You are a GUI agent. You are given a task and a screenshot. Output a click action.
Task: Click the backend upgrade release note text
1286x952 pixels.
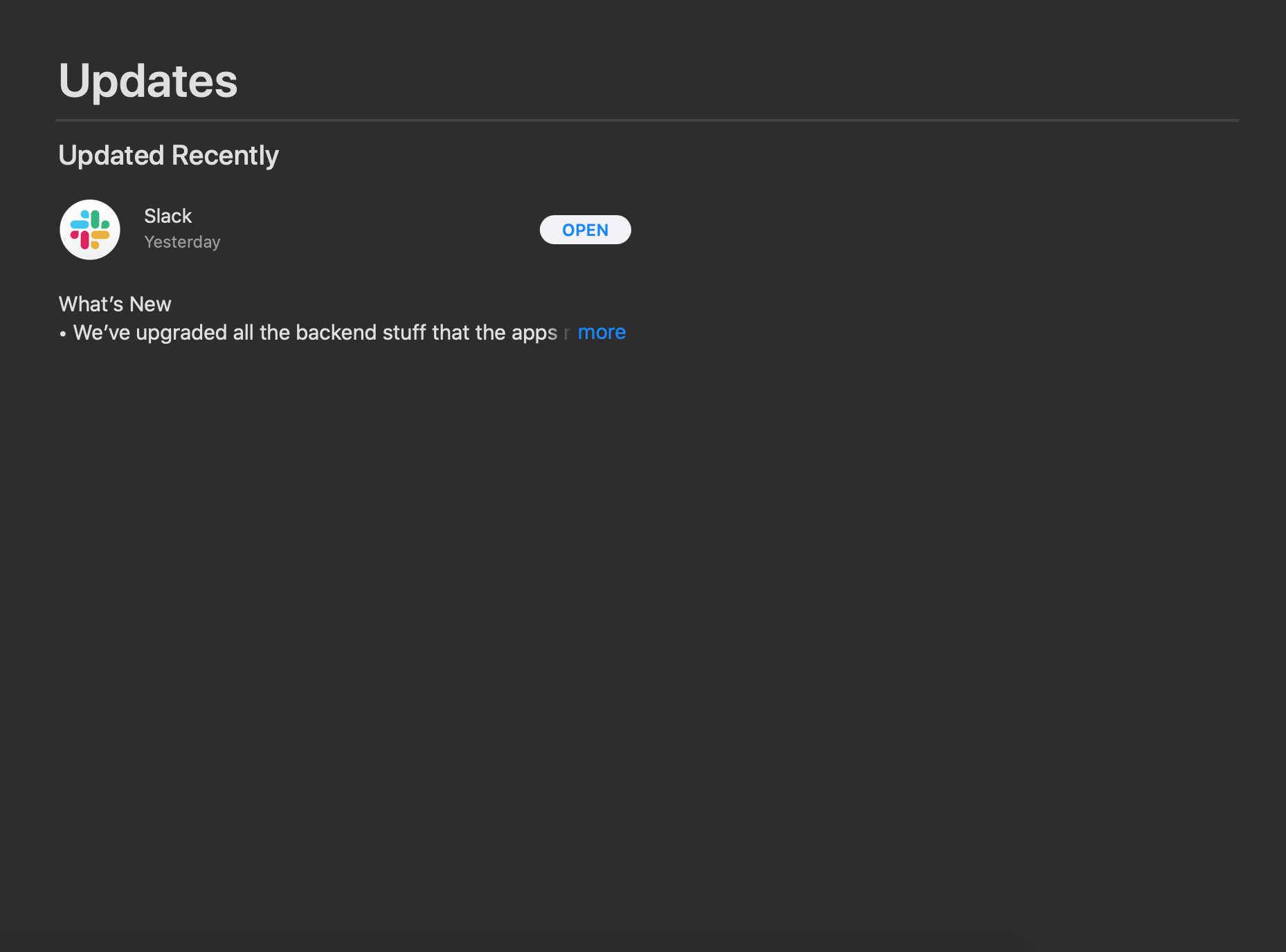tap(315, 333)
